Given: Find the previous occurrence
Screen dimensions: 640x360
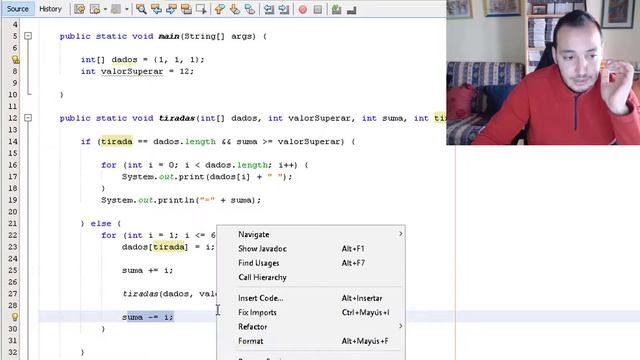Looking at the screenshot, I should [156, 9].
